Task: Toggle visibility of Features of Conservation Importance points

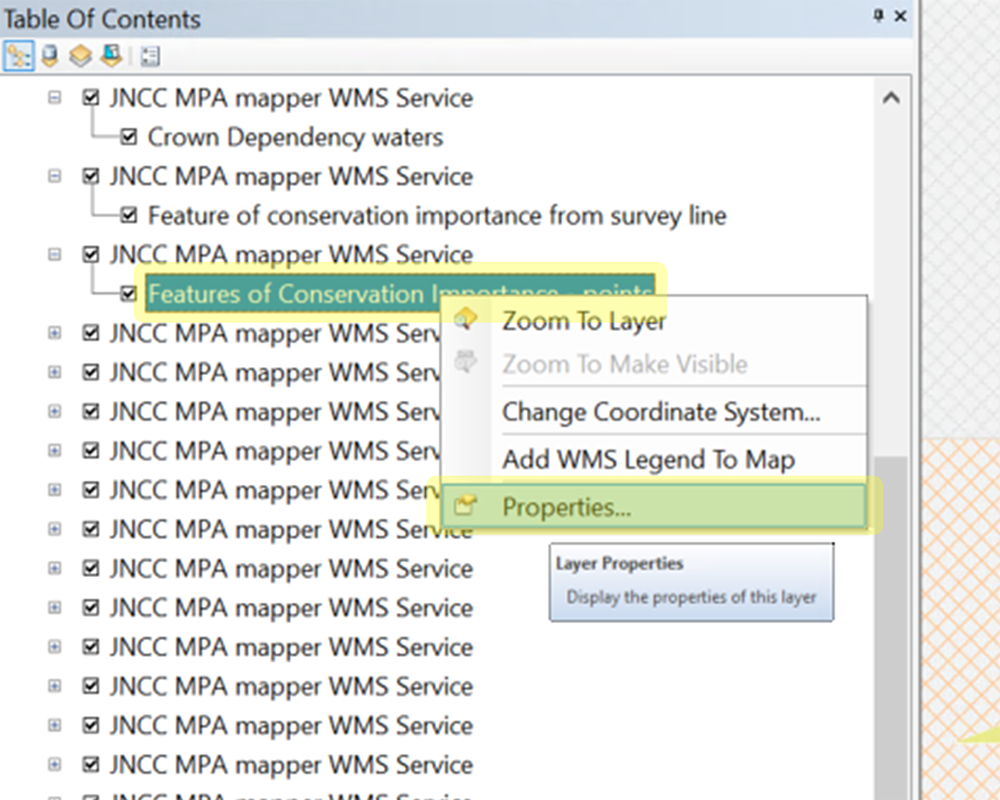Action: (129, 294)
